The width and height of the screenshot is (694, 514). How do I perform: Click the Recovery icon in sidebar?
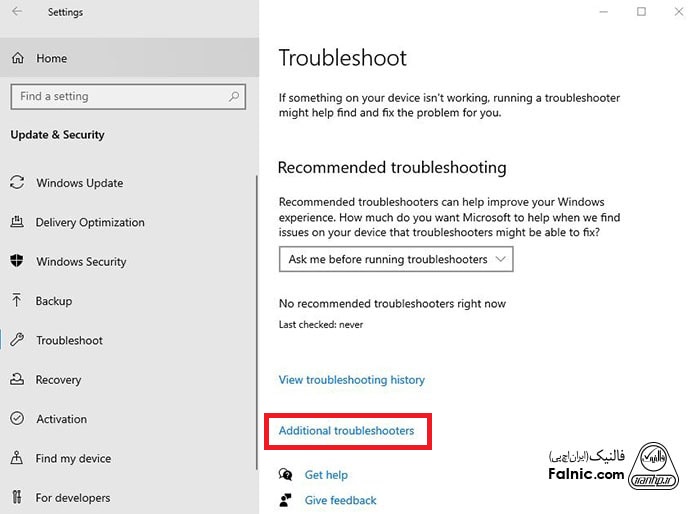17,379
